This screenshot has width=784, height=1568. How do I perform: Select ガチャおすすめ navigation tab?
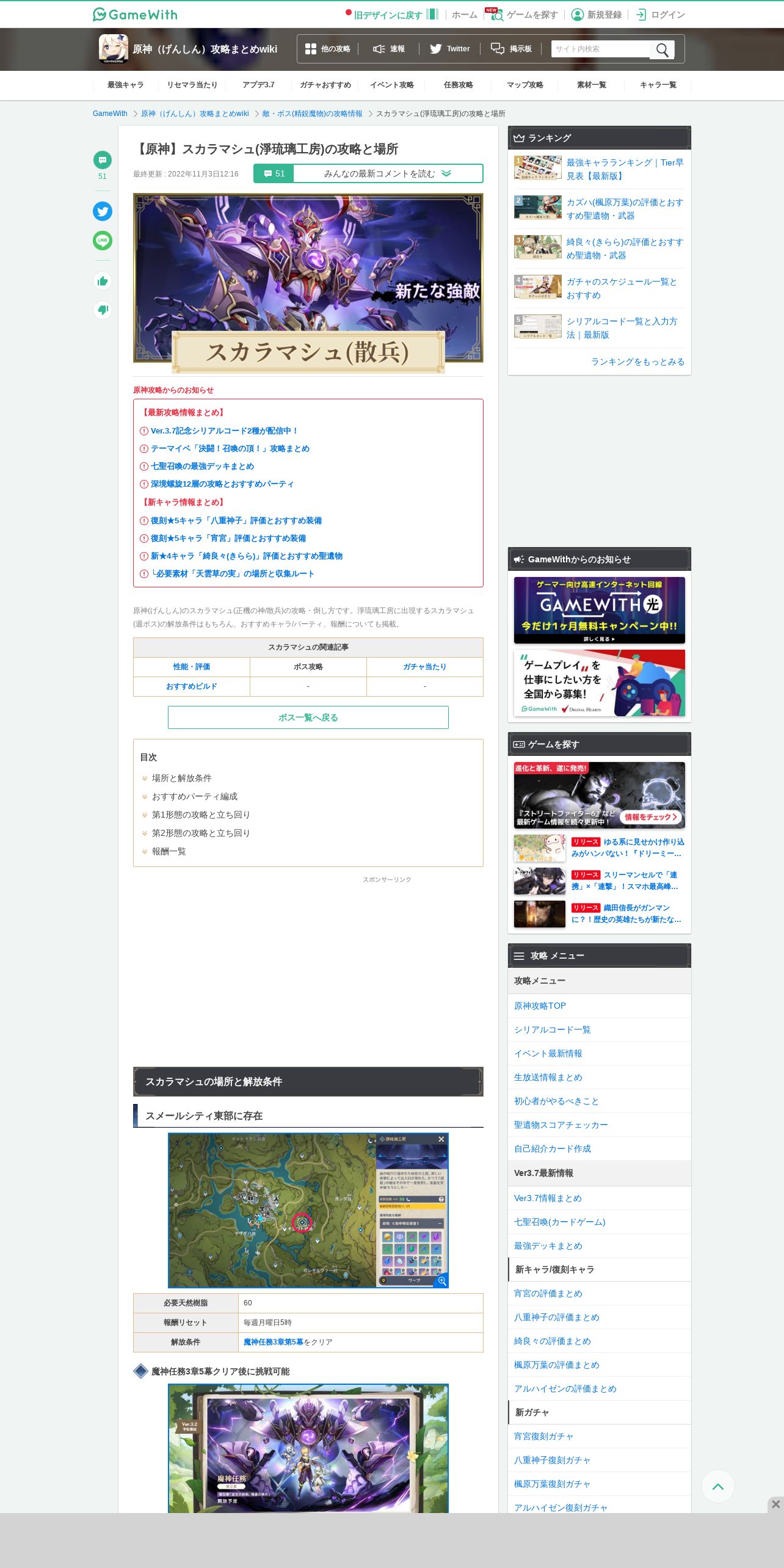tap(325, 85)
